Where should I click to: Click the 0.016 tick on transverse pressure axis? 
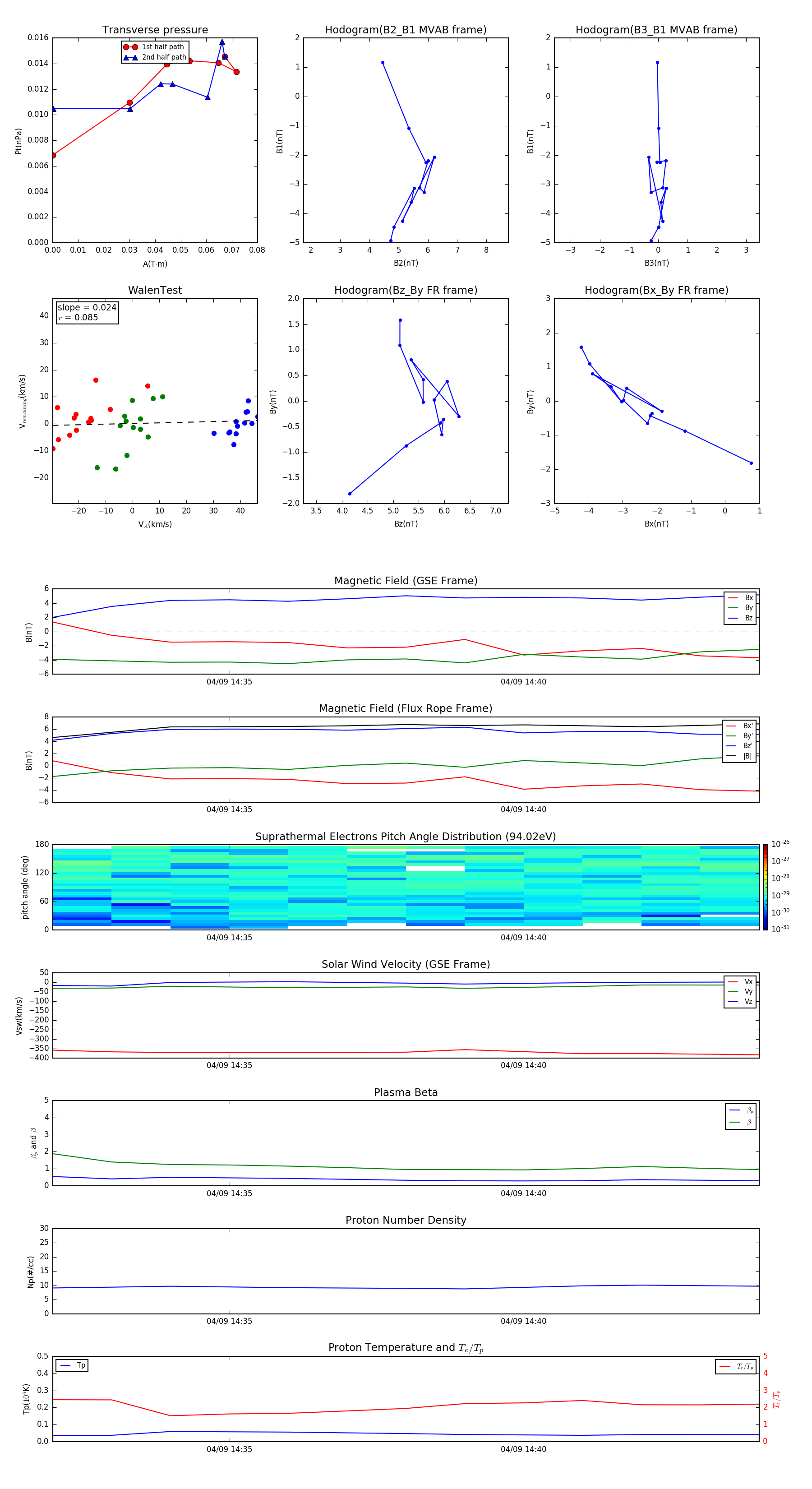click(x=38, y=37)
